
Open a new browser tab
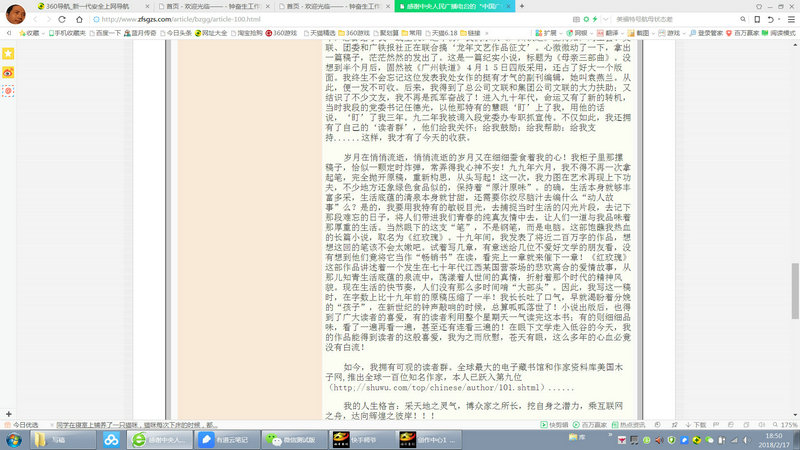(521, 6)
